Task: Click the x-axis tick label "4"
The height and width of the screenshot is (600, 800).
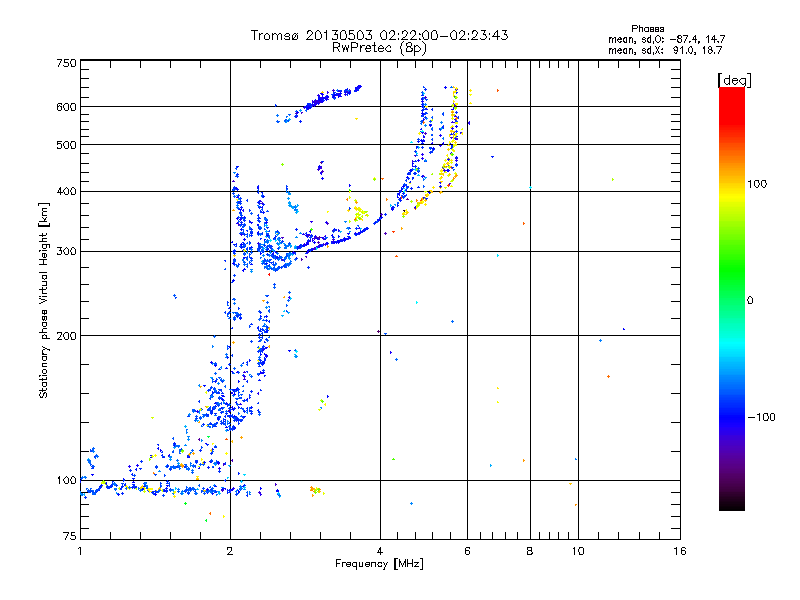Action: coord(380,551)
